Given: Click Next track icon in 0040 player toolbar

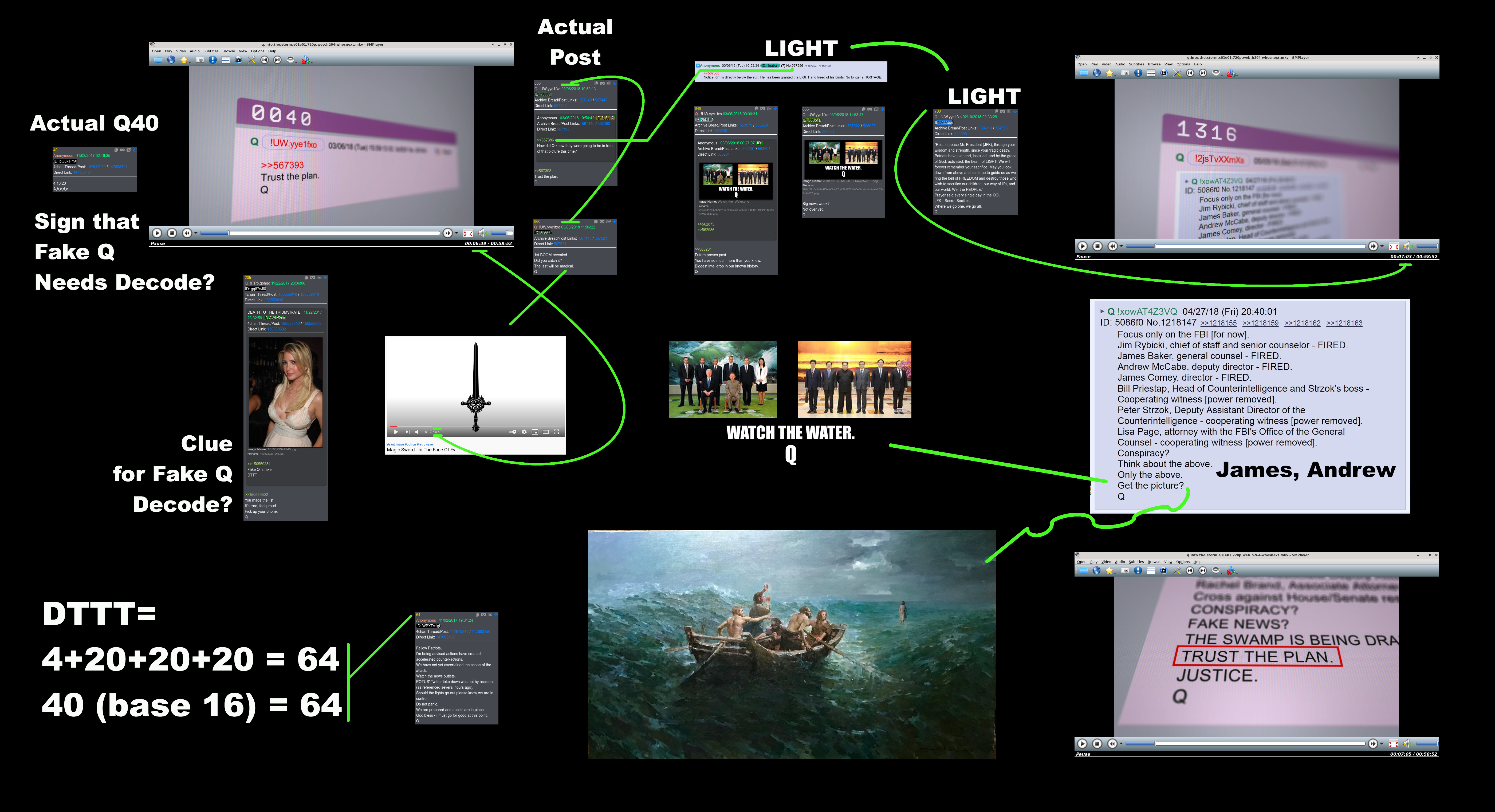Looking at the screenshot, I should (x=277, y=60).
